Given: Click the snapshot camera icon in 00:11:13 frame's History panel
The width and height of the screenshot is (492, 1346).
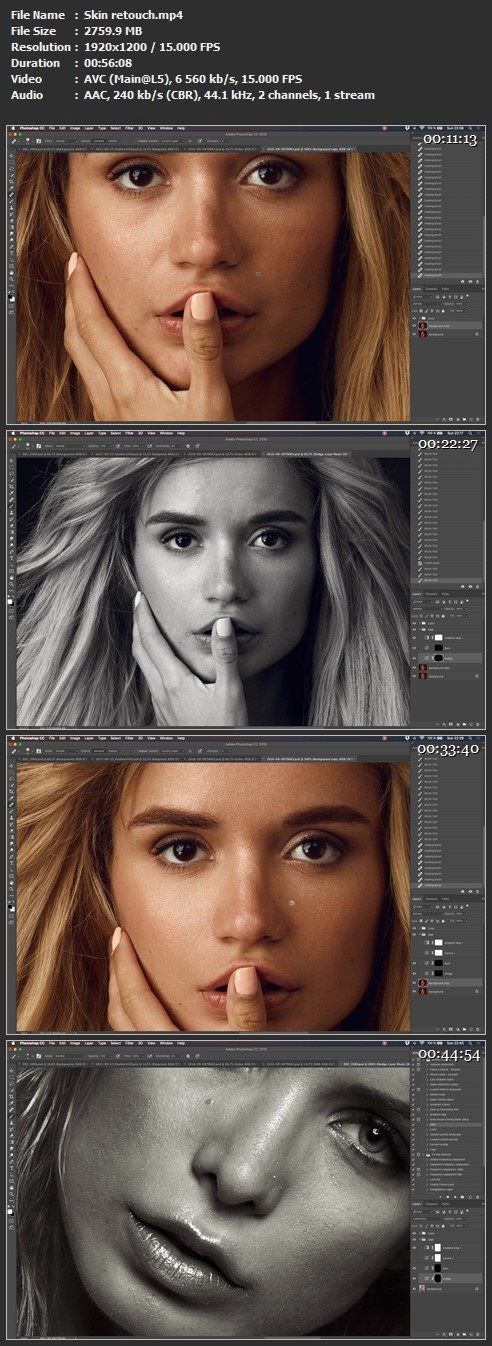Looking at the screenshot, I should pos(470,282).
